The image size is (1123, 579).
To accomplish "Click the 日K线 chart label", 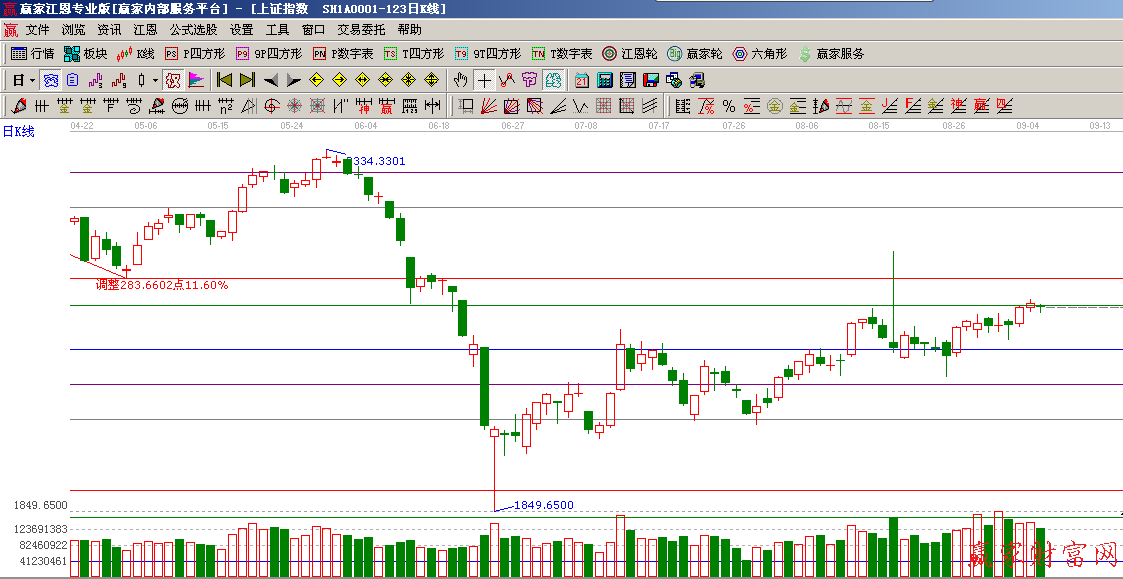I will coord(18,131).
